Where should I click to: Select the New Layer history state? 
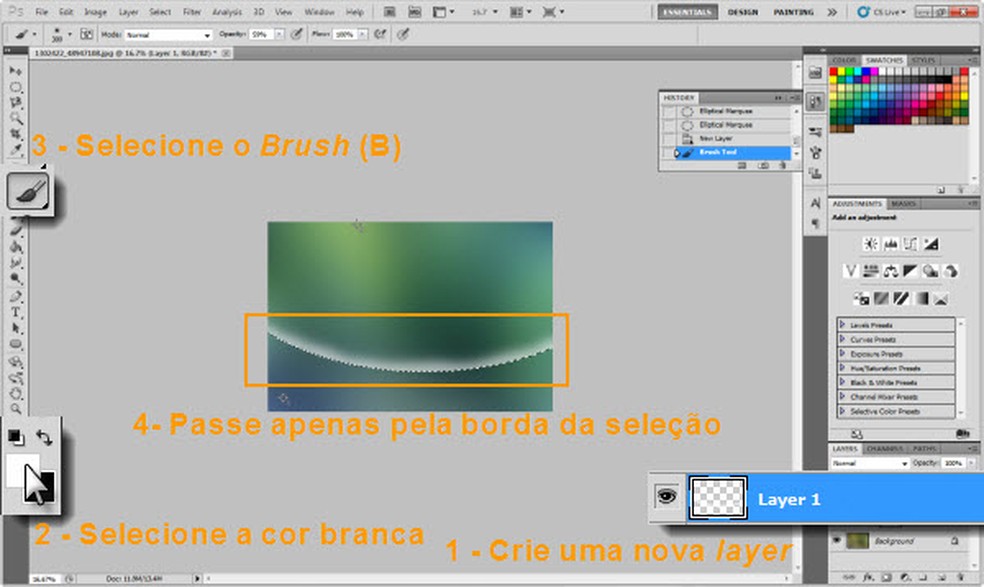[x=733, y=138]
